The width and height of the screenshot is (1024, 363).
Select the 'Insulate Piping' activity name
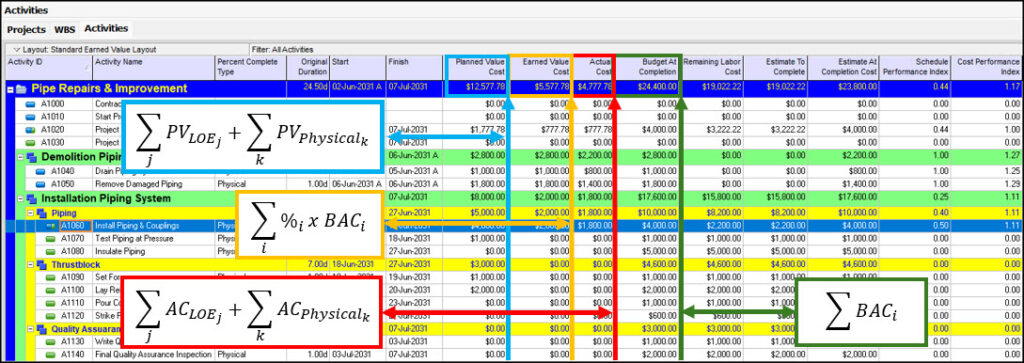120,251
